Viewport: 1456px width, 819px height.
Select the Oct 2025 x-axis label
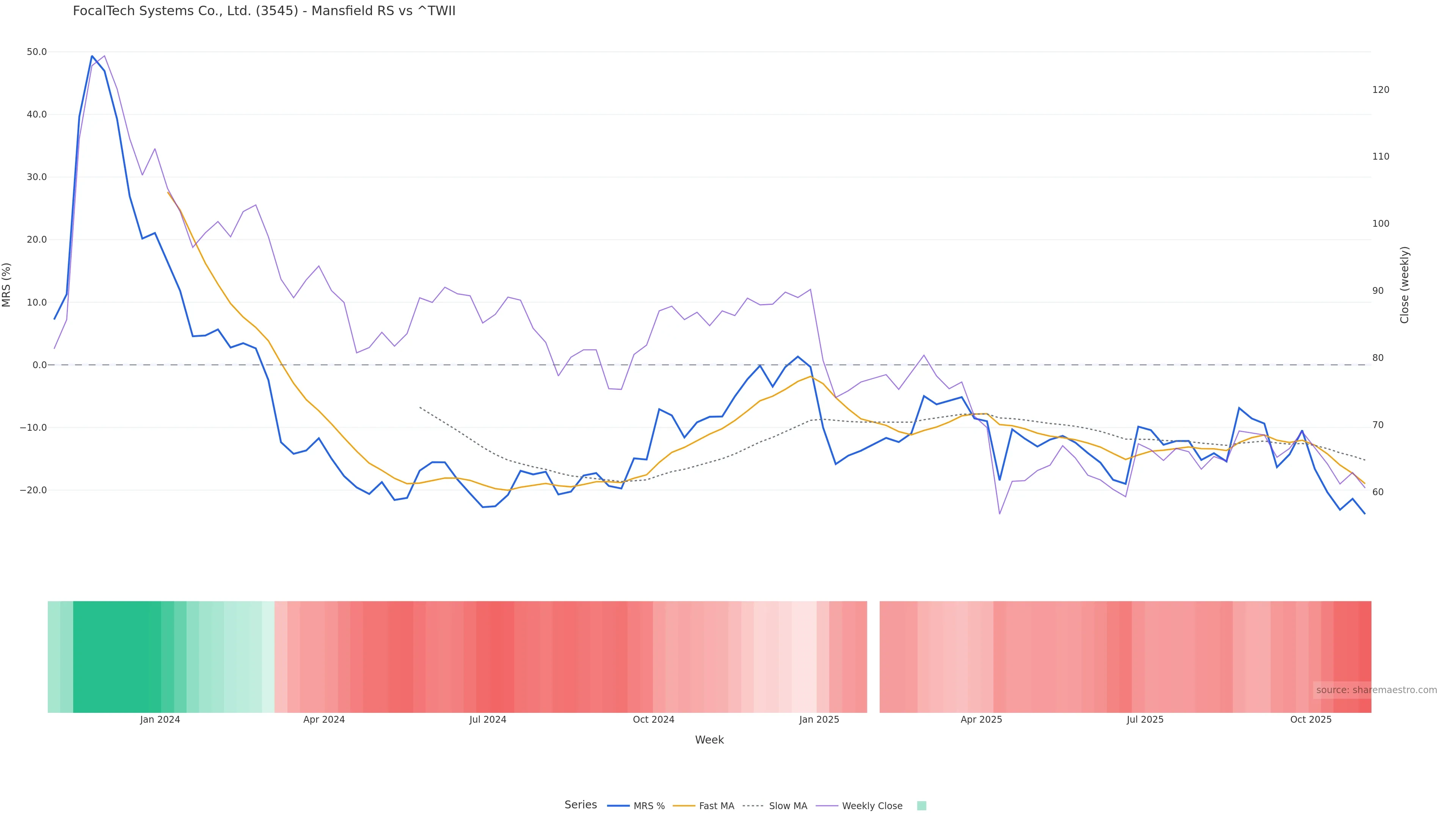(1311, 720)
